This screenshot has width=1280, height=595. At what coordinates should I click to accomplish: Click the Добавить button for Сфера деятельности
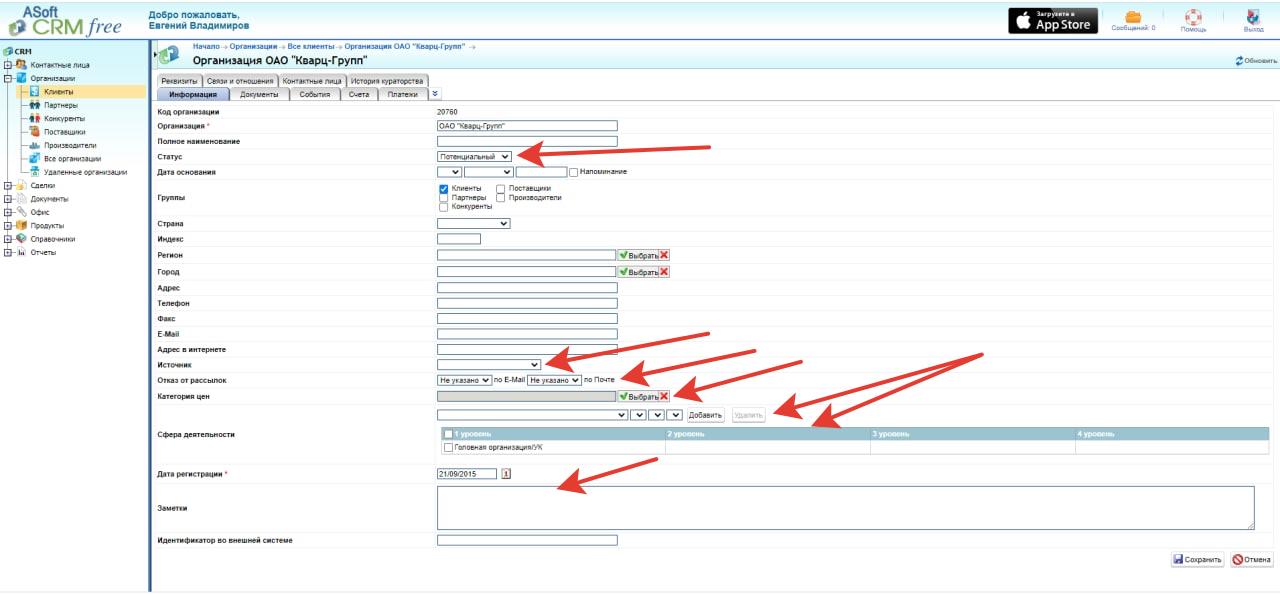click(x=705, y=415)
